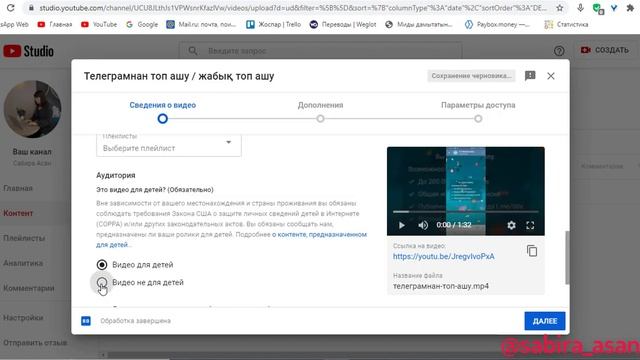
Task: Open Настройки in Studio sidebar
Action: click(23, 318)
